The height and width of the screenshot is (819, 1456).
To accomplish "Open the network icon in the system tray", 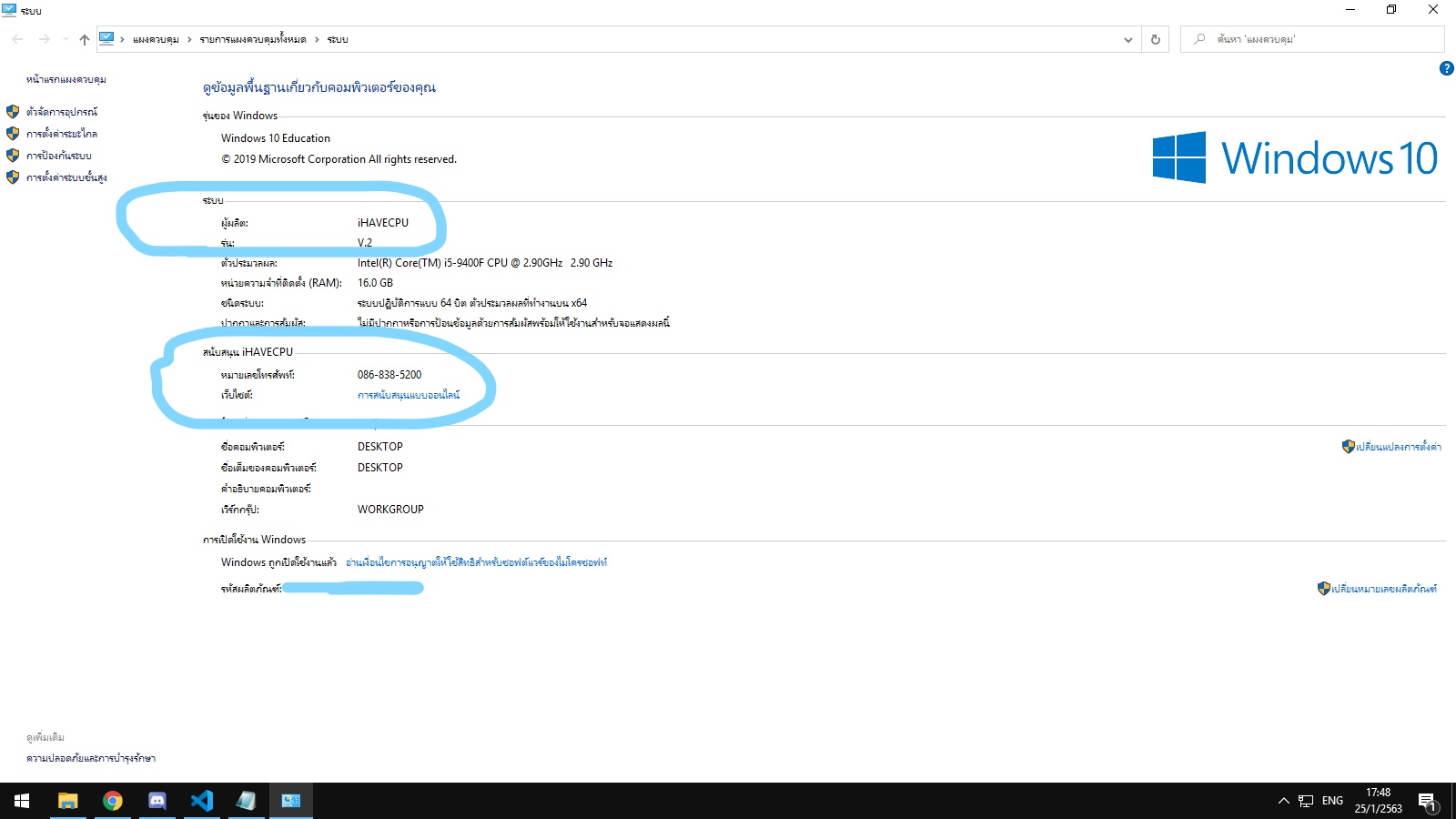I will [x=1306, y=801].
